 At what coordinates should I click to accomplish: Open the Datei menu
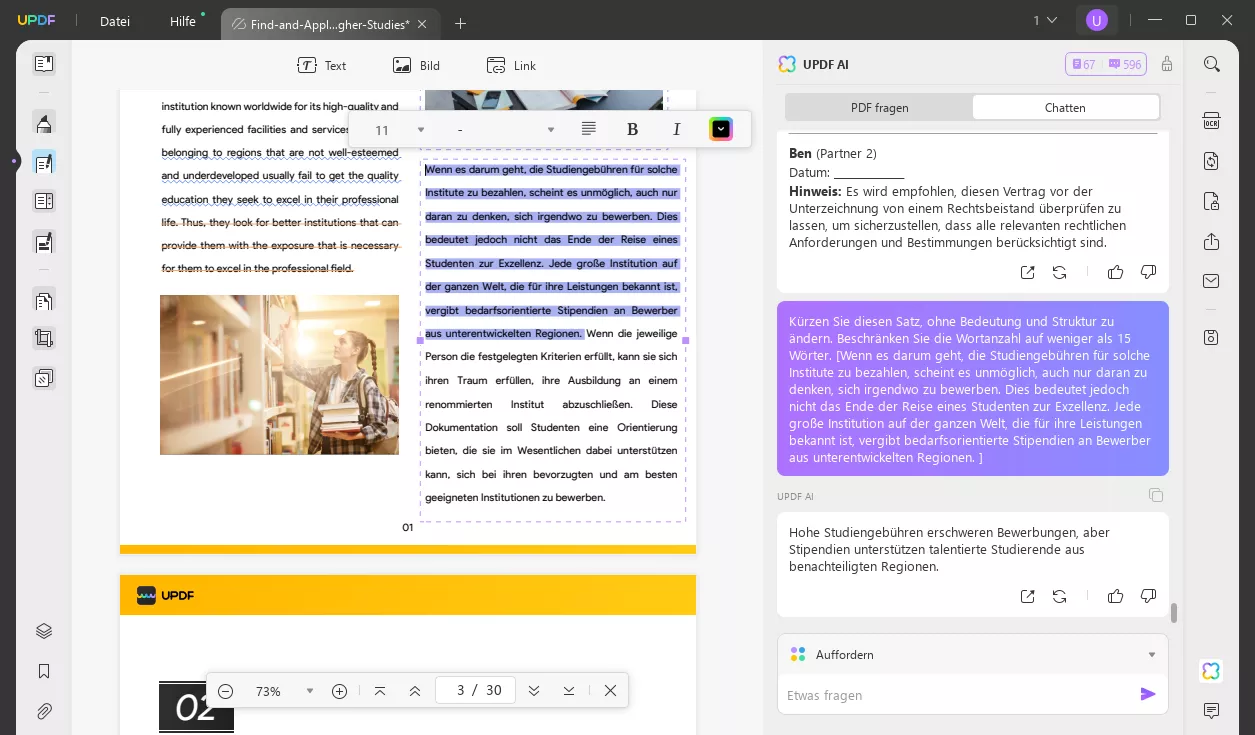point(115,22)
